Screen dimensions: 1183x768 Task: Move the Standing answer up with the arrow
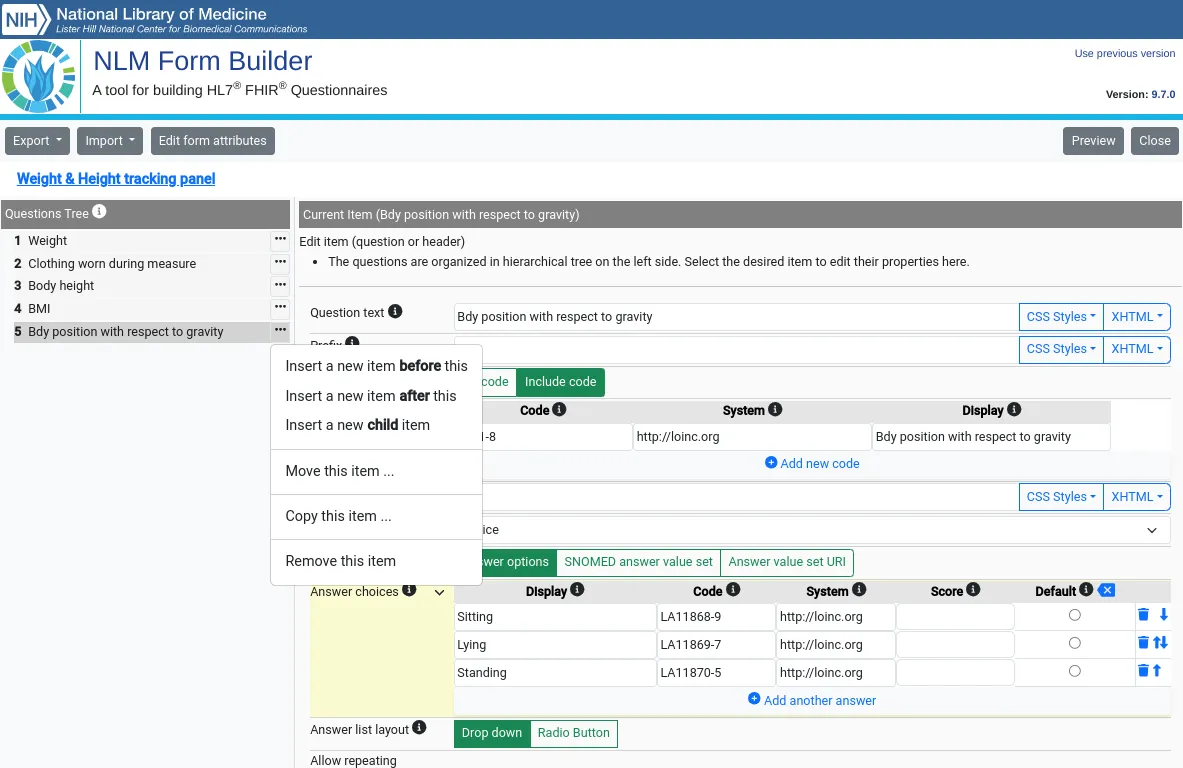click(1157, 671)
